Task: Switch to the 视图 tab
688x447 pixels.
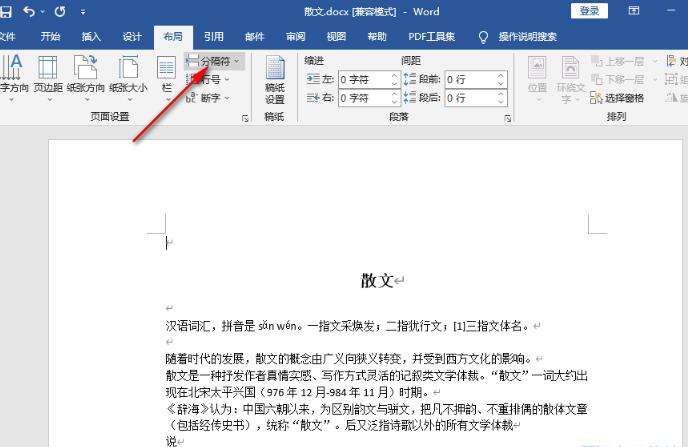Action: pos(336,36)
